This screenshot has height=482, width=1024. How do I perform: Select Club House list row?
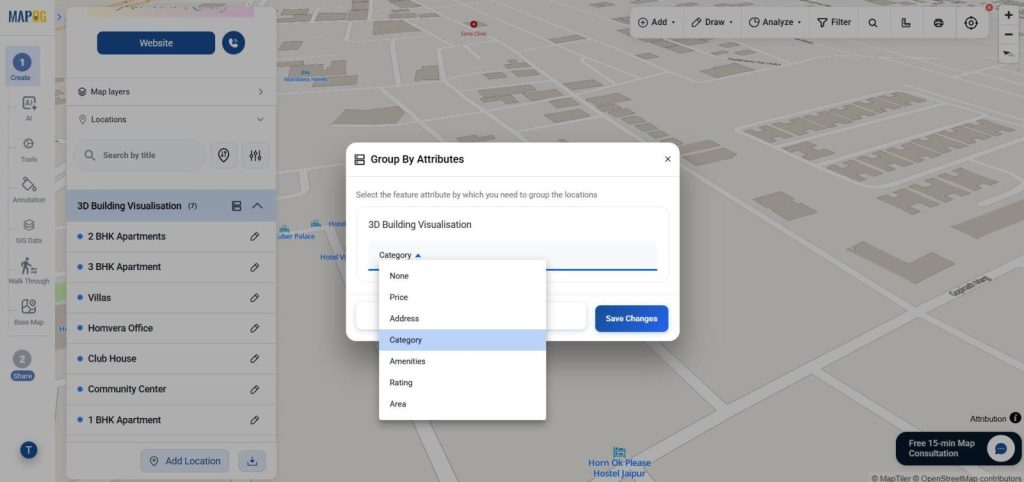pyautogui.click(x=170, y=359)
